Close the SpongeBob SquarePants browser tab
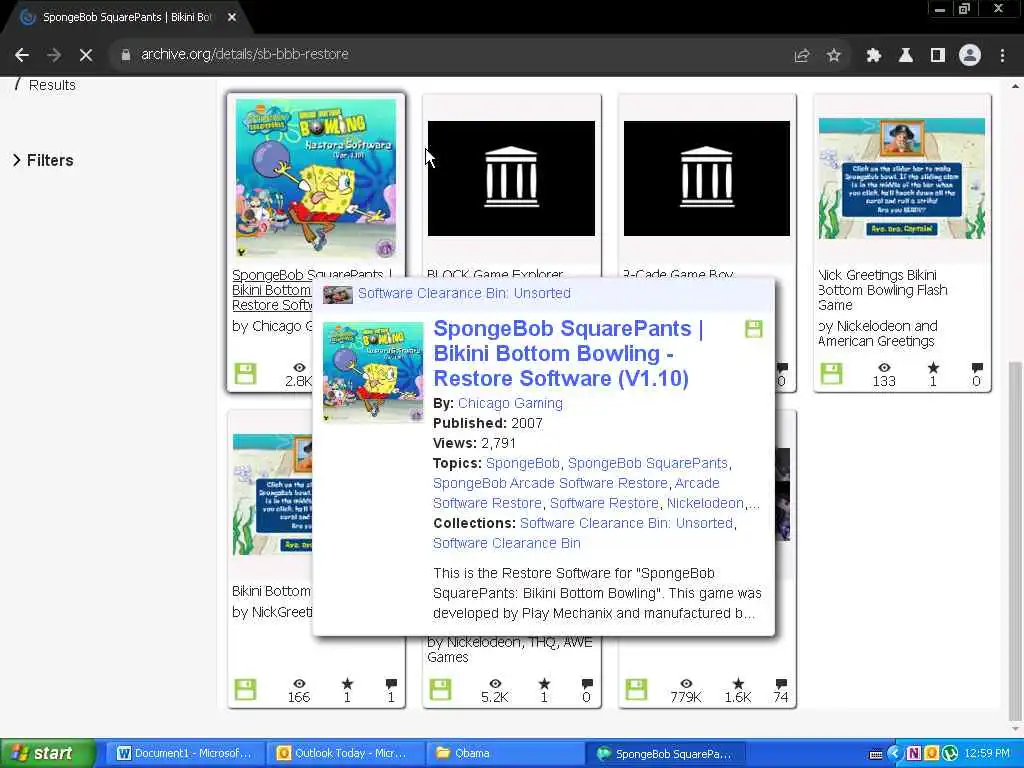1024x768 pixels. pyautogui.click(x=232, y=18)
